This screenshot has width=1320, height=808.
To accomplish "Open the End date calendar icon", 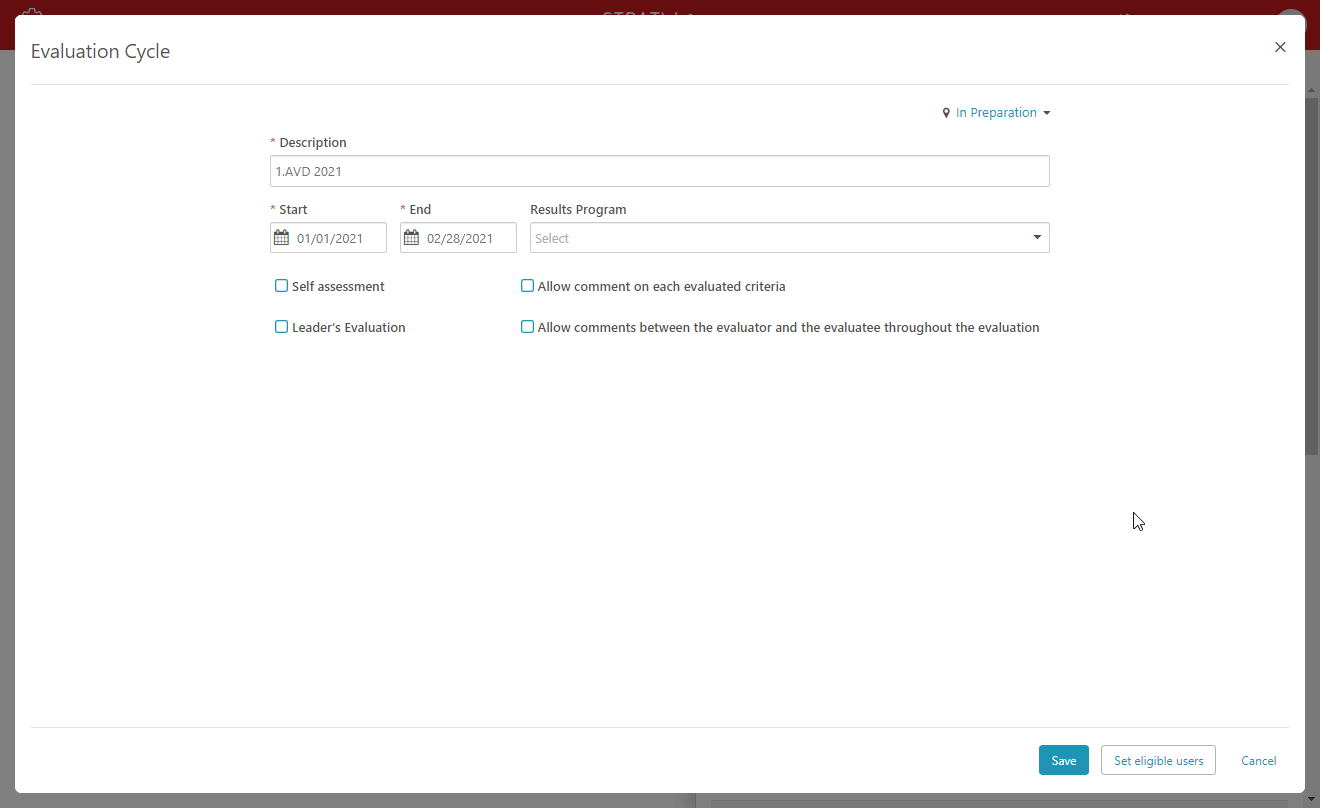I will pyautogui.click(x=411, y=238).
